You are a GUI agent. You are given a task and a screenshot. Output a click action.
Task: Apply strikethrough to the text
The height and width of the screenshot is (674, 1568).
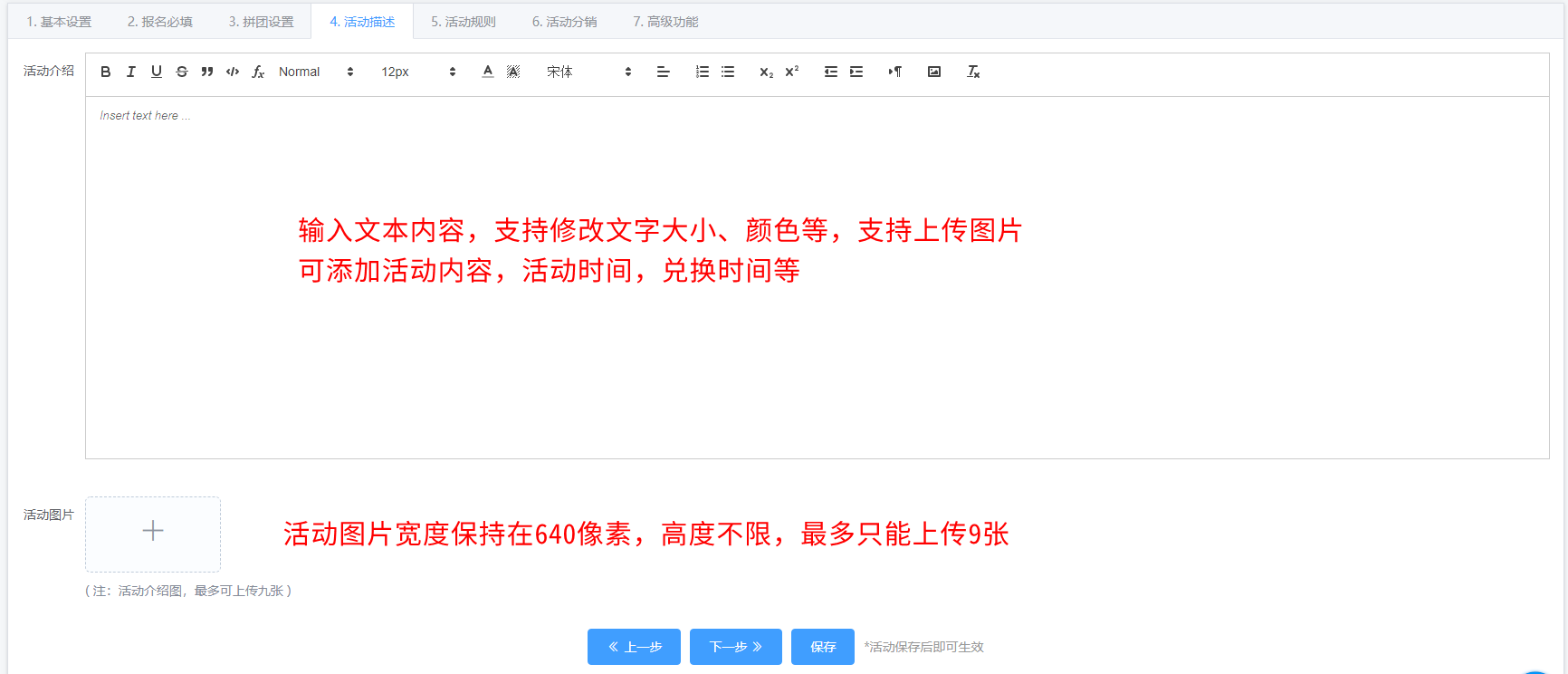tap(182, 72)
